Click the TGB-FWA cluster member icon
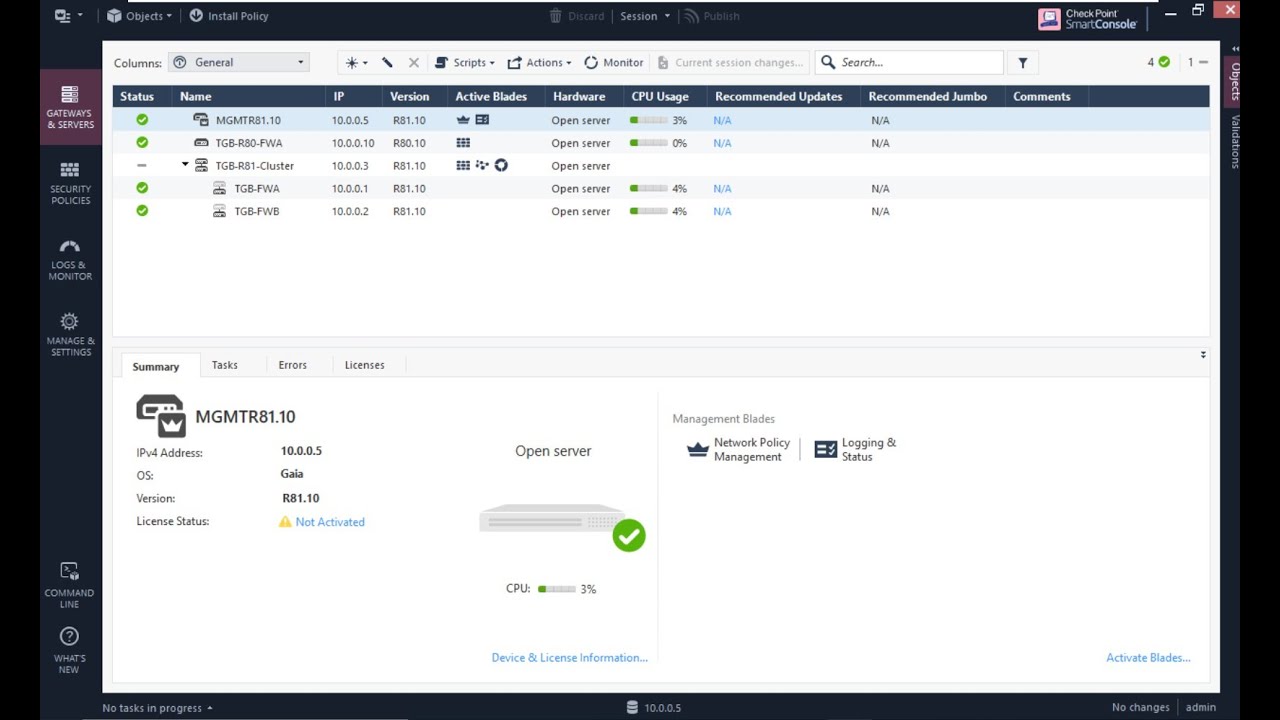This screenshot has height=720, width=1280. click(x=220, y=188)
